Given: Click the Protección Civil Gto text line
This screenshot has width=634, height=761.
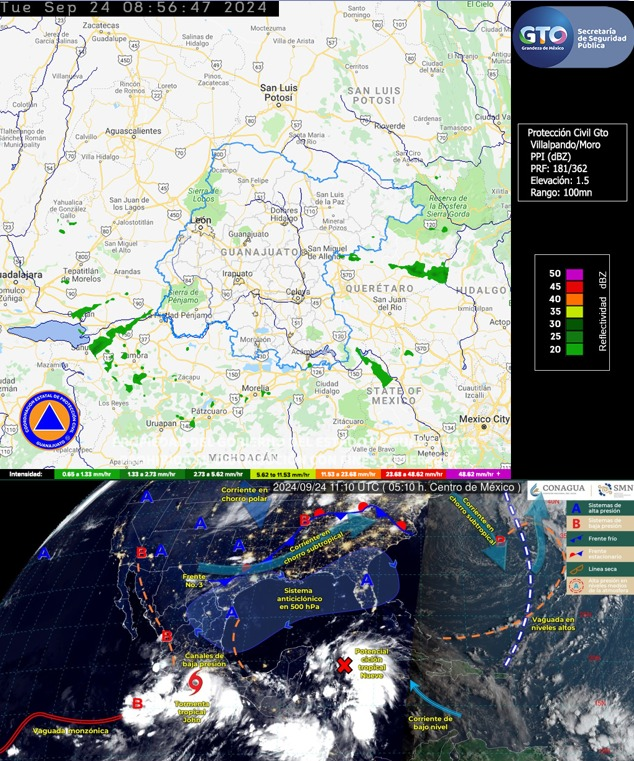Looking at the screenshot, I should 567,133.
